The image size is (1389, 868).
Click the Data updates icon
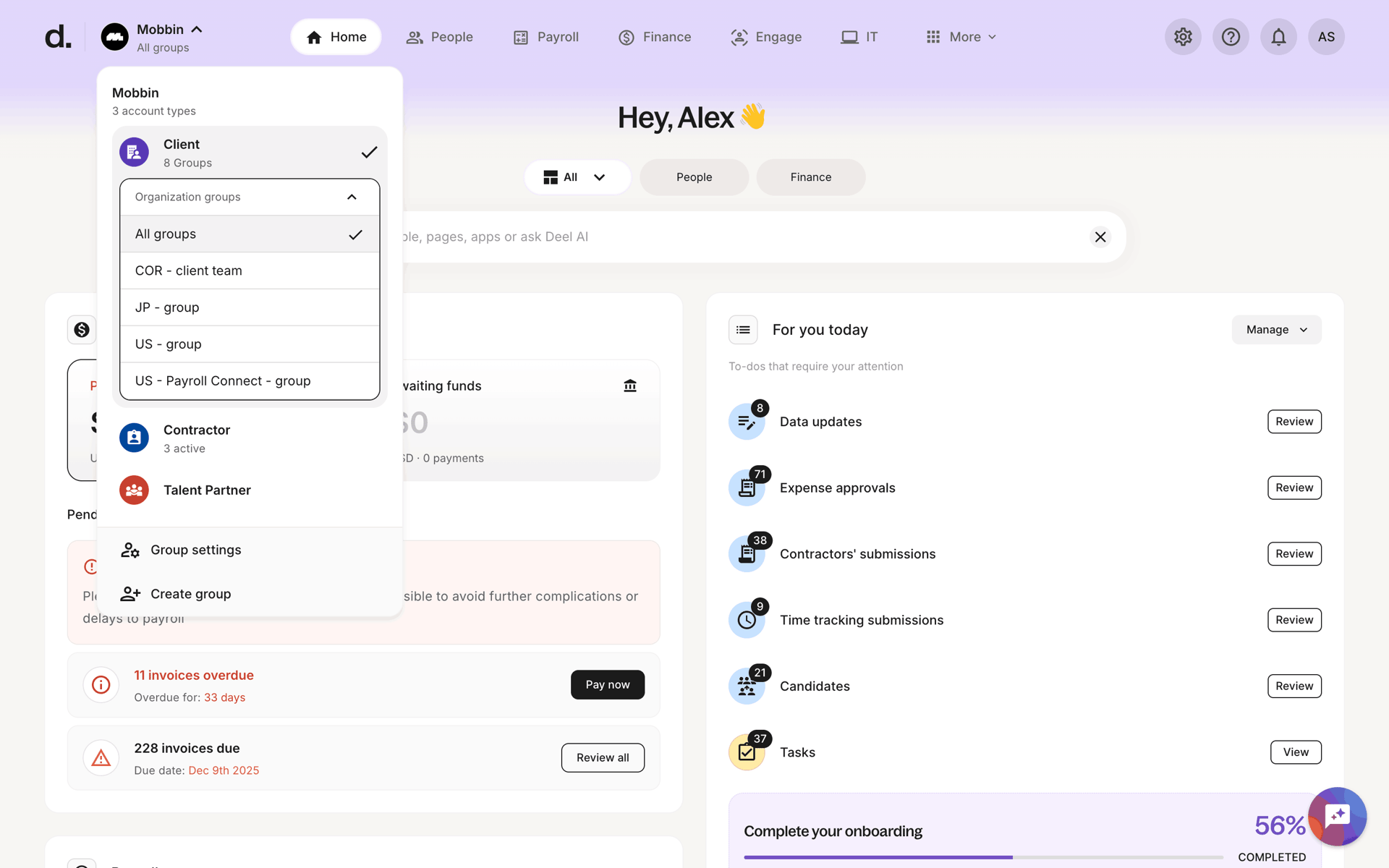747,422
